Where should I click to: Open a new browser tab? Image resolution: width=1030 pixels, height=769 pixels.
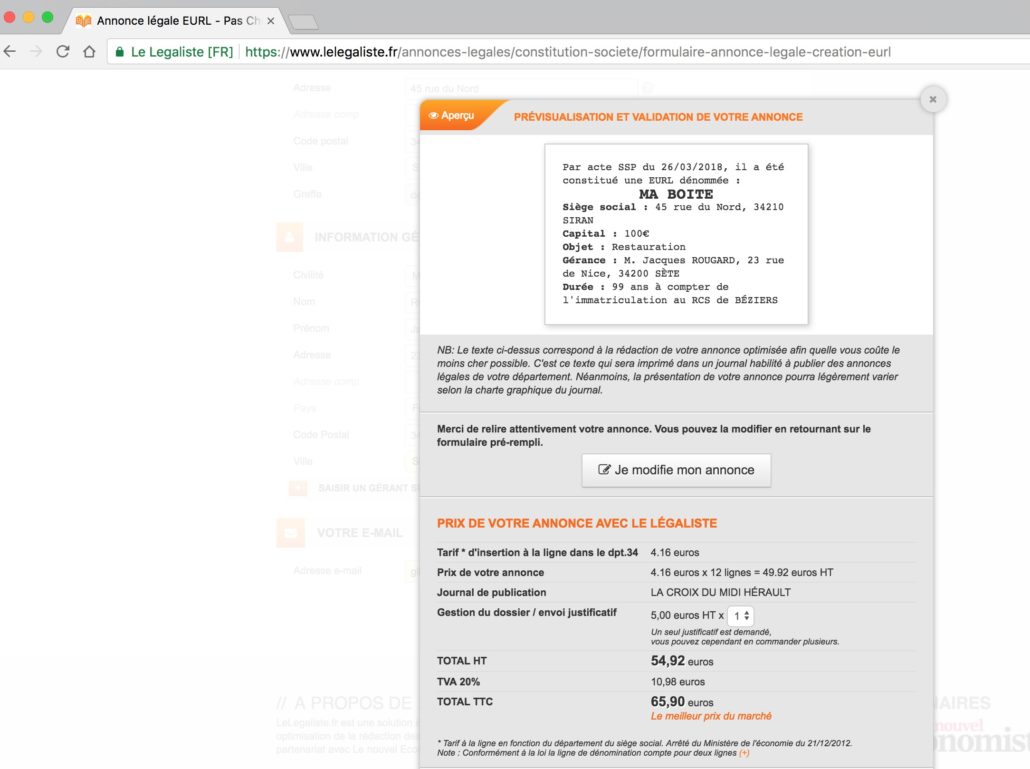click(303, 22)
